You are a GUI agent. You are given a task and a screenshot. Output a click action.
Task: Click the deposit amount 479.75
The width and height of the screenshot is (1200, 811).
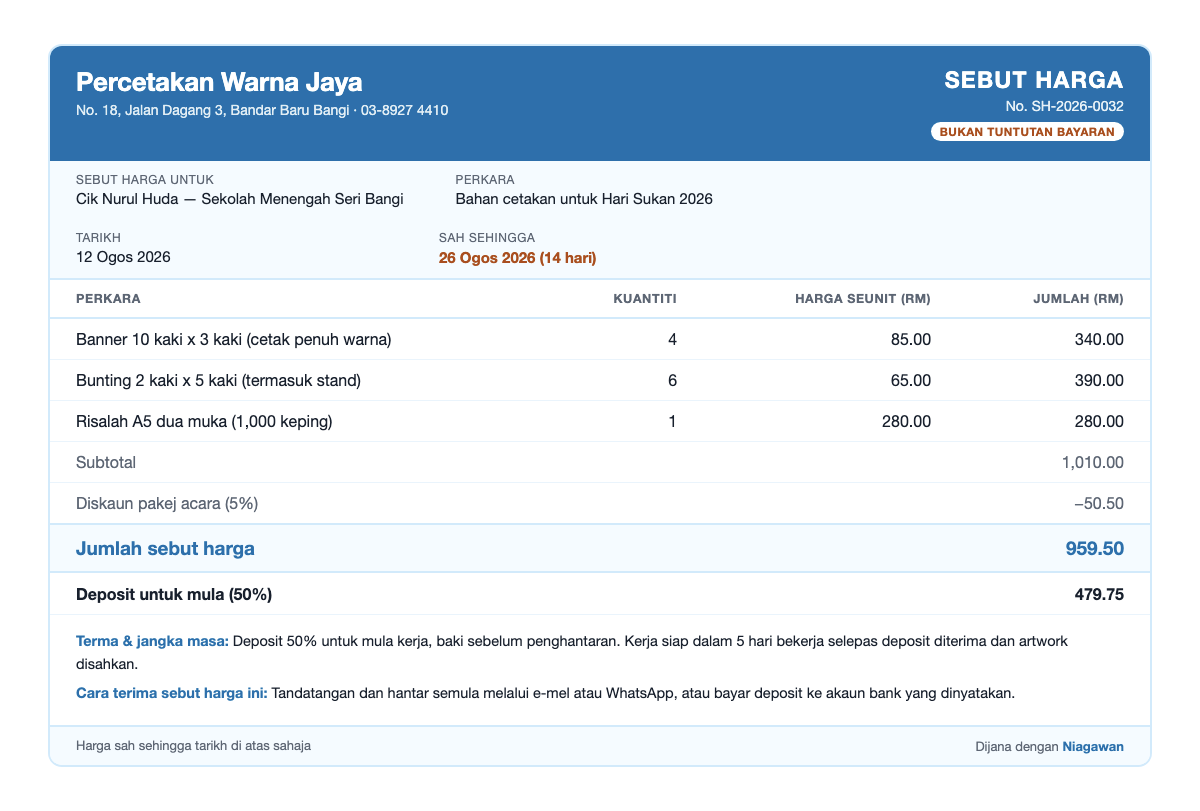tap(1099, 594)
